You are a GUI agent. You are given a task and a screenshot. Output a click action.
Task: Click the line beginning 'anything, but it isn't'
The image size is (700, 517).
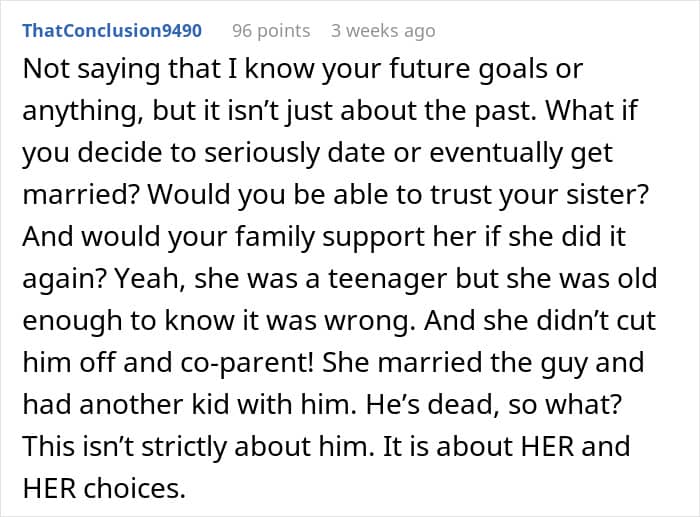[330, 110]
